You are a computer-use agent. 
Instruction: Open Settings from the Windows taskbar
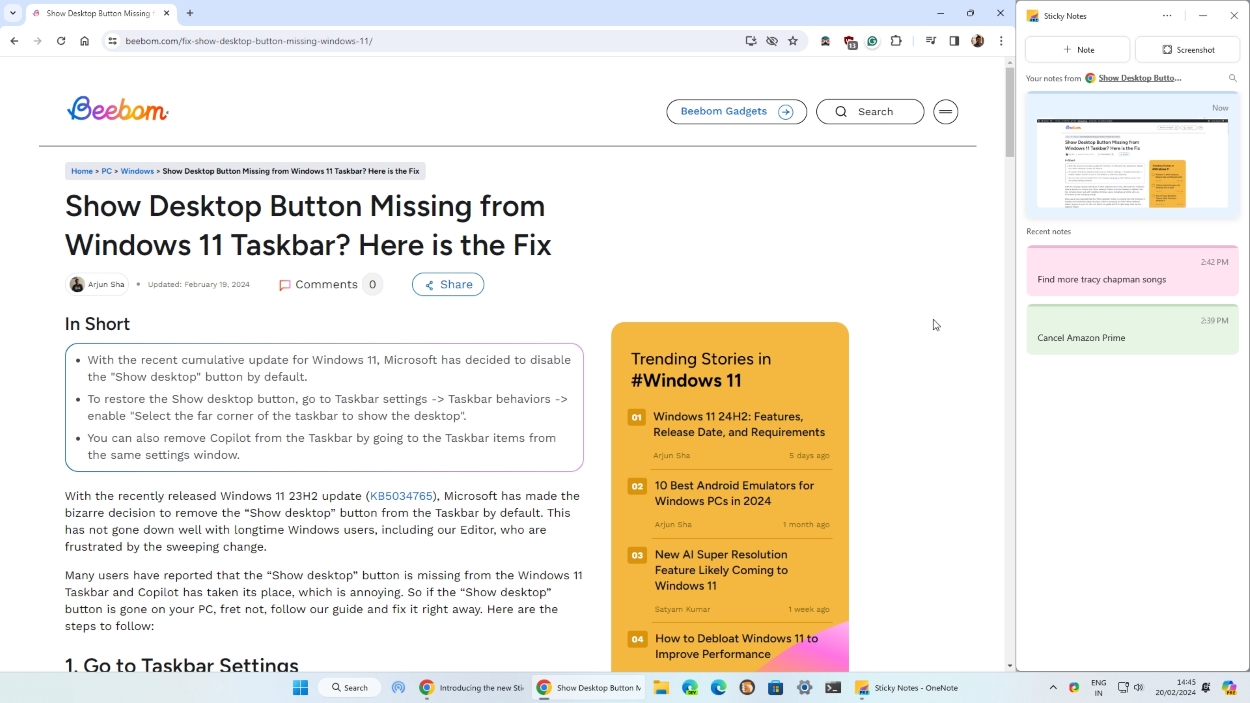click(804, 688)
